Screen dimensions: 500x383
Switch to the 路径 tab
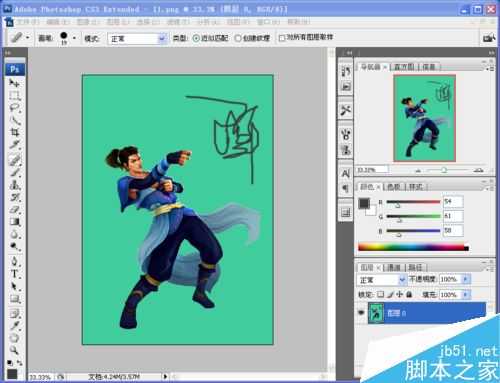pyautogui.click(x=415, y=267)
